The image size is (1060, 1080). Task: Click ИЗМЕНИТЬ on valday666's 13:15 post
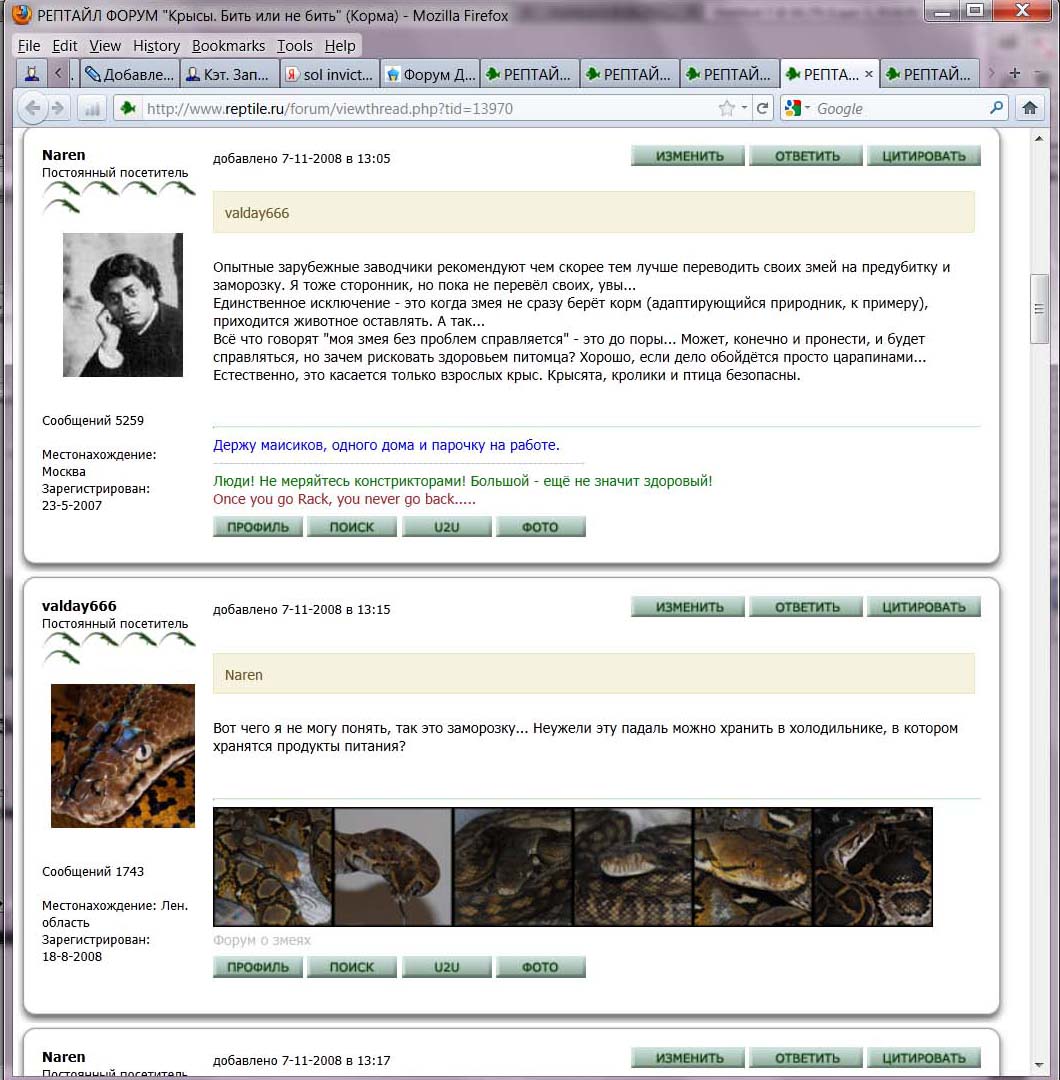click(x=688, y=607)
